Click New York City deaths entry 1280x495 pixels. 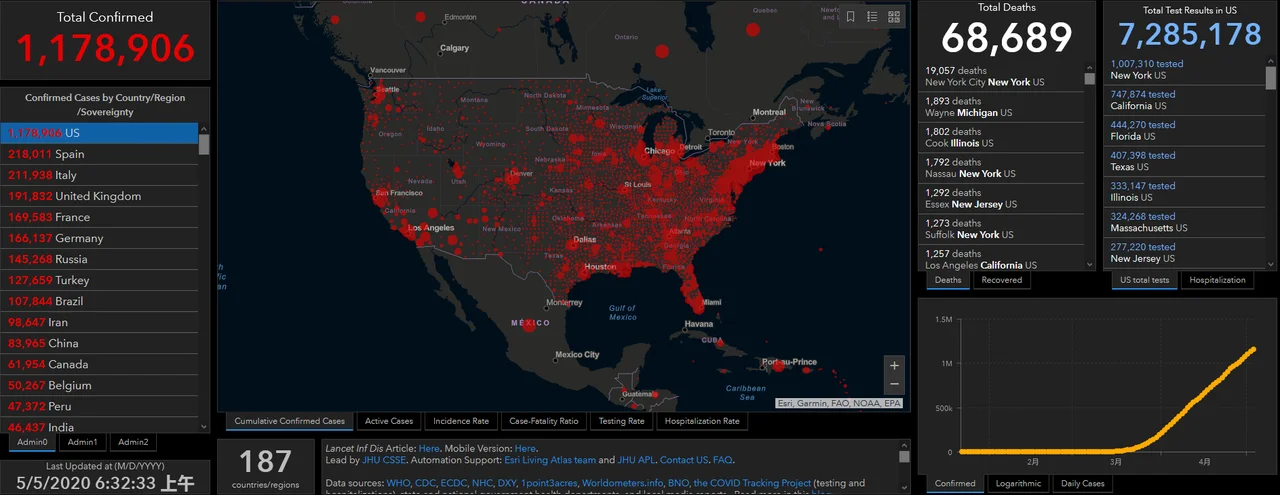point(1001,77)
